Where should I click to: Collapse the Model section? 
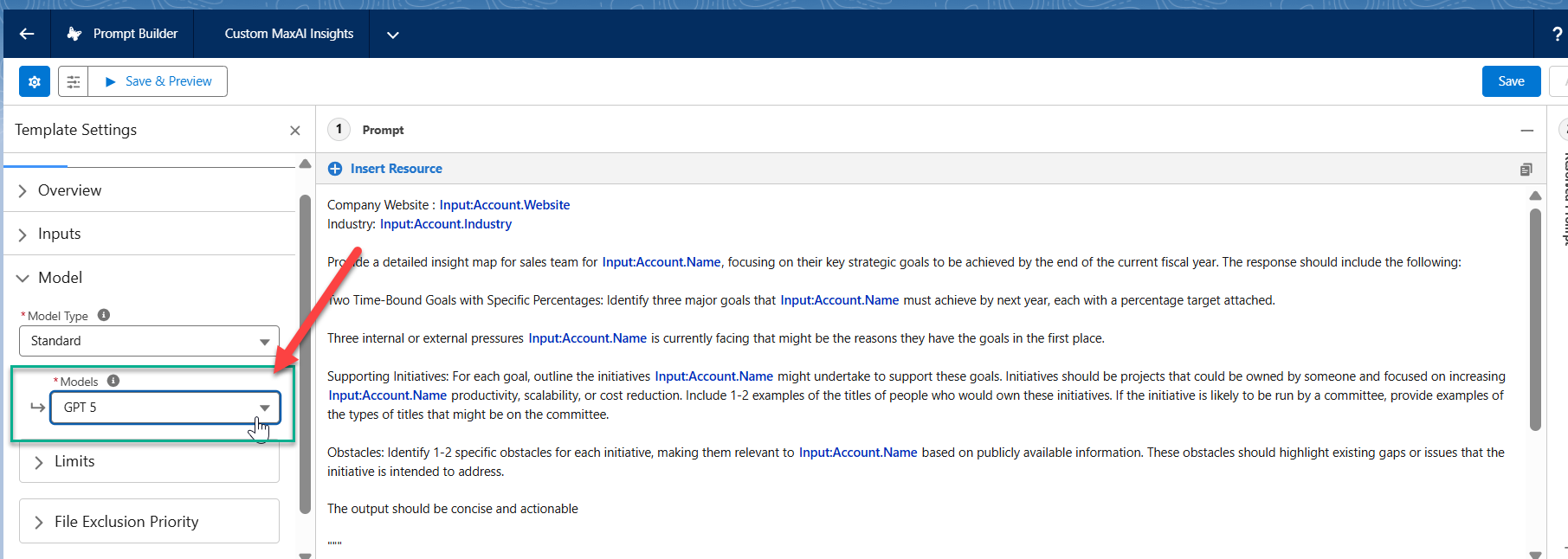(x=60, y=278)
